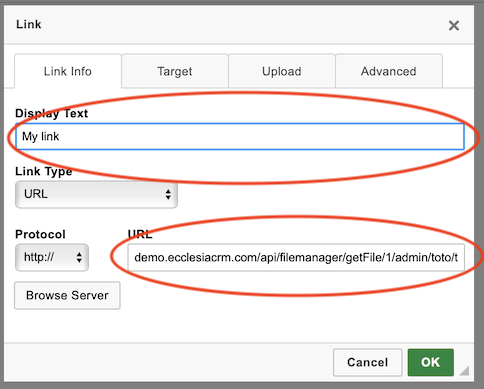
Task: Click the Link dialog title
Action: pos(29,24)
